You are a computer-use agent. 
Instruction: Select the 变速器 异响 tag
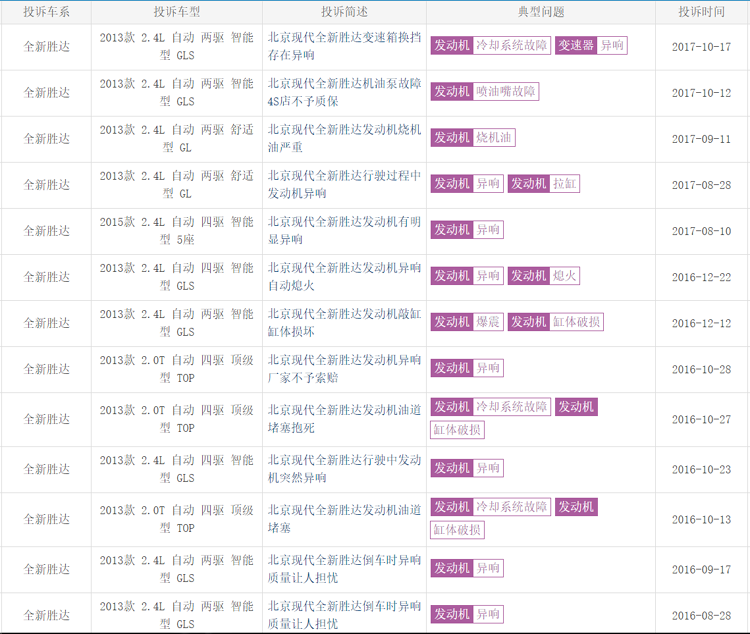click(591, 45)
